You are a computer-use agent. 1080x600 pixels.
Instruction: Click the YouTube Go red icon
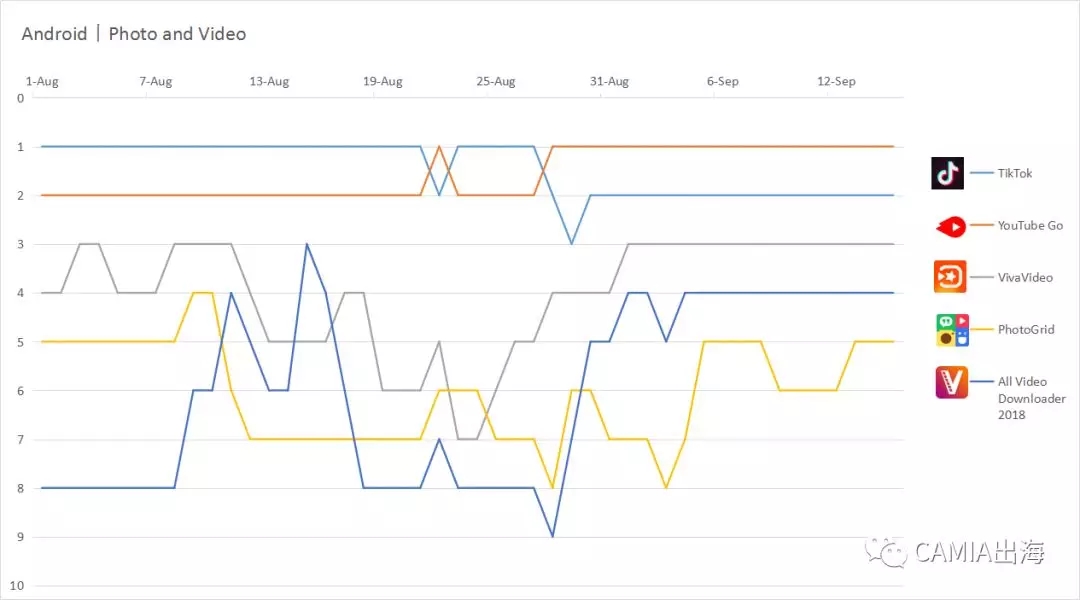951,226
